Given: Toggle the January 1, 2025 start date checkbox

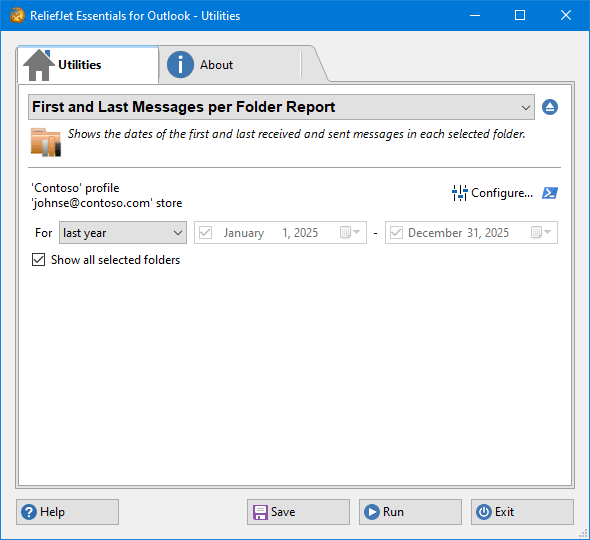Looking at the screenshot, I should click(205, 233).
